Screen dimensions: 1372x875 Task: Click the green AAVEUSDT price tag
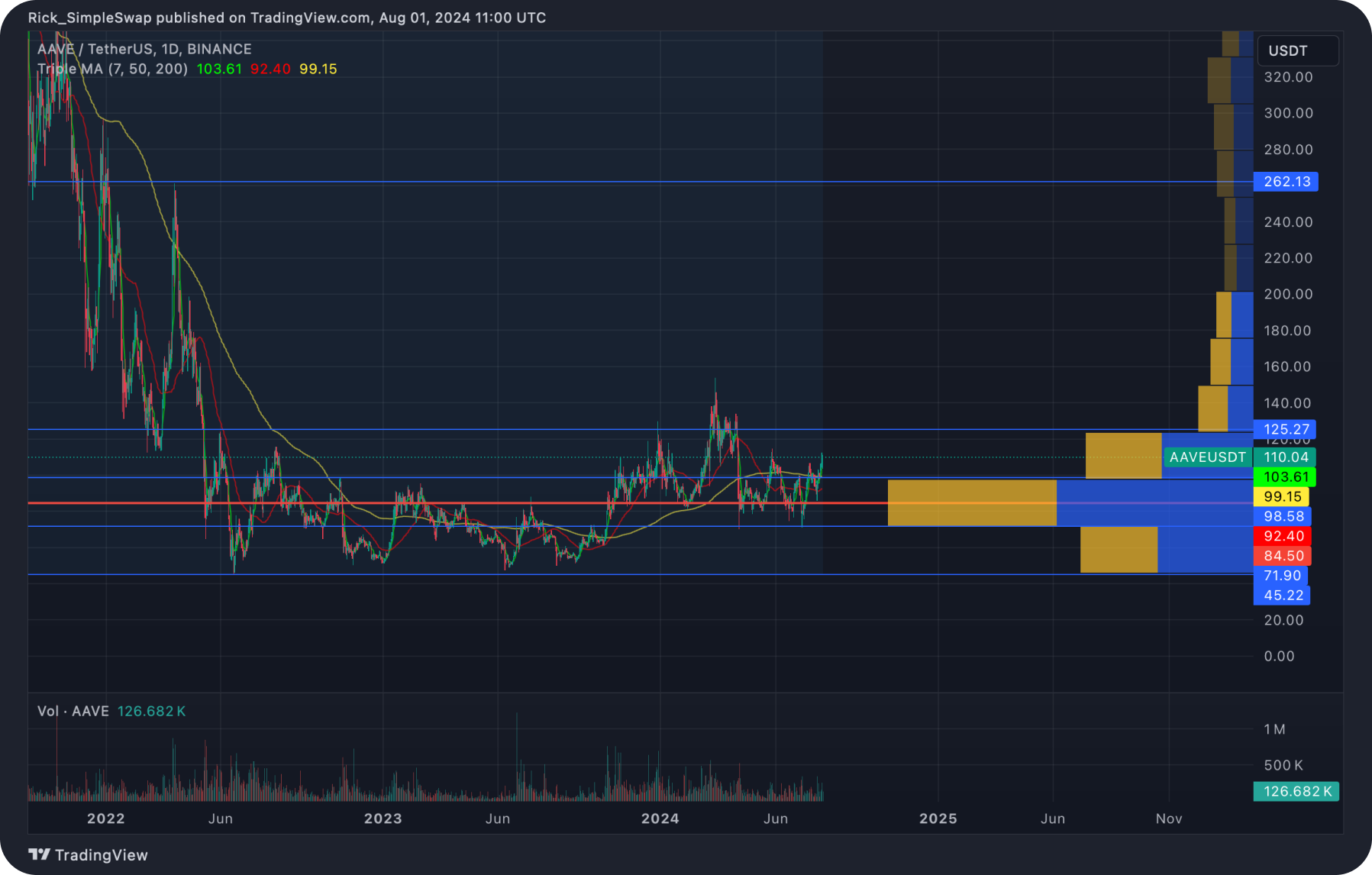coord(1208,457)
